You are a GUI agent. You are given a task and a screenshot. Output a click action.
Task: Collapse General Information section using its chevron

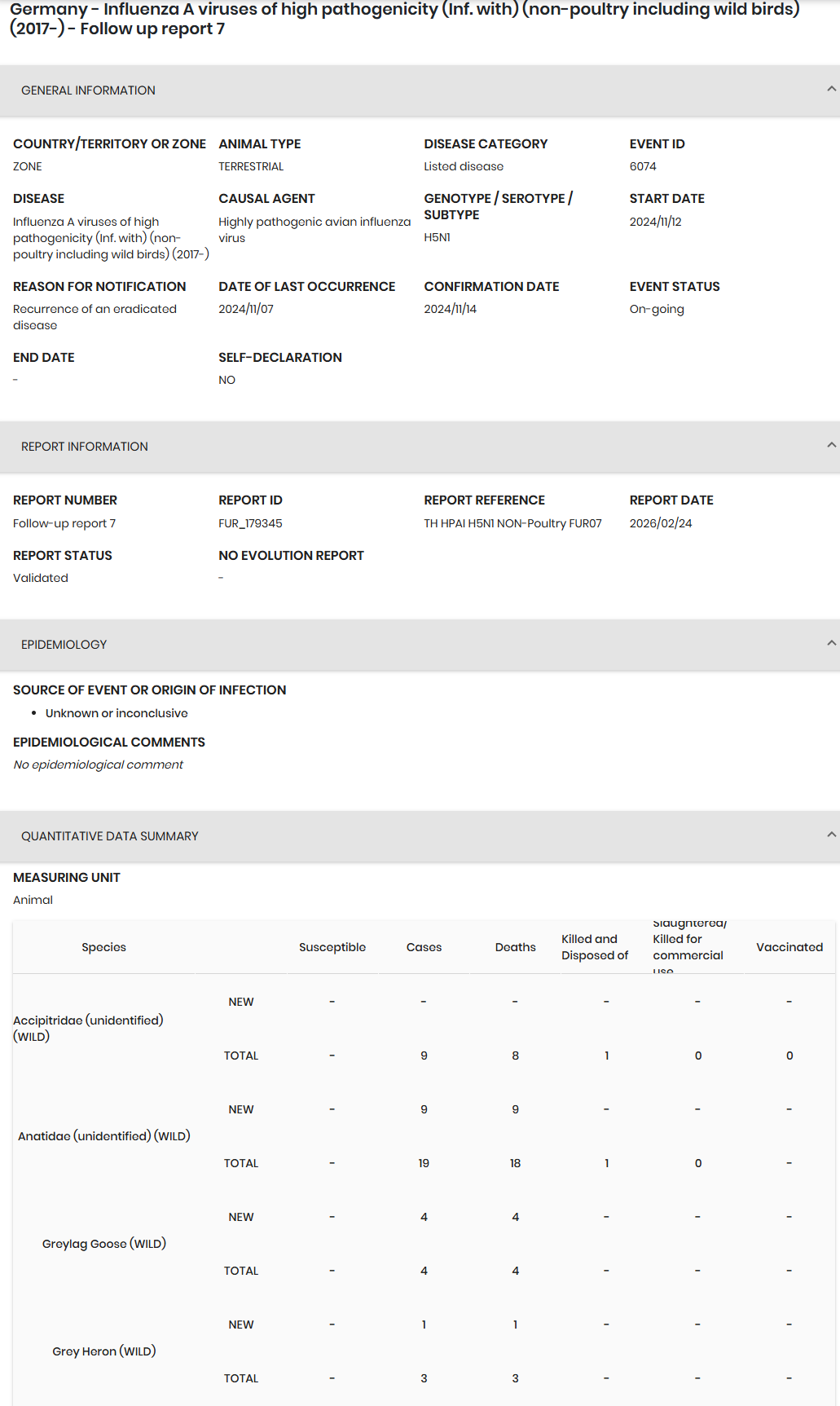[830, 89]
